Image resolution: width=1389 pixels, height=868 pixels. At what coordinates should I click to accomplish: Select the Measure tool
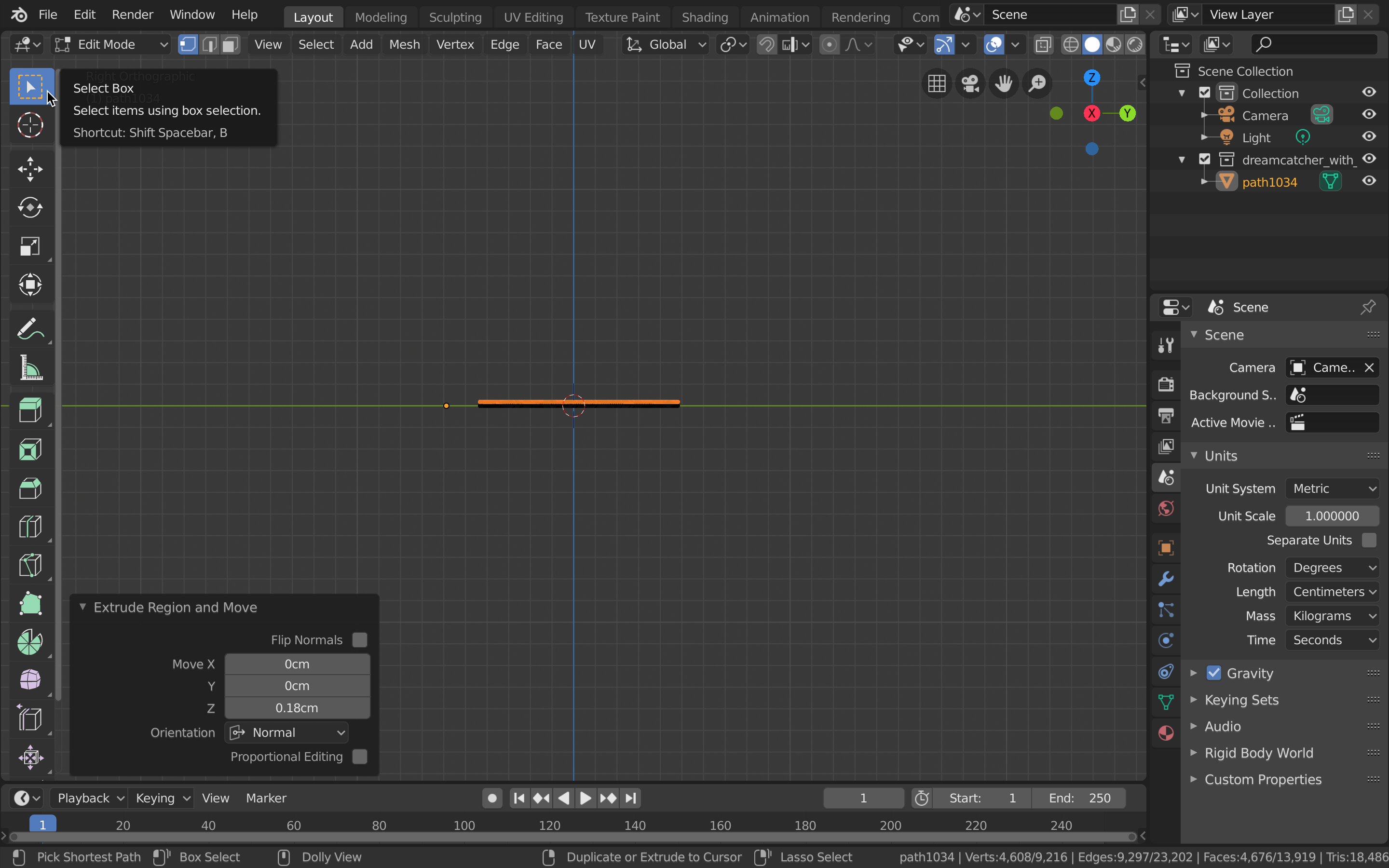click(x=30, y=367)
